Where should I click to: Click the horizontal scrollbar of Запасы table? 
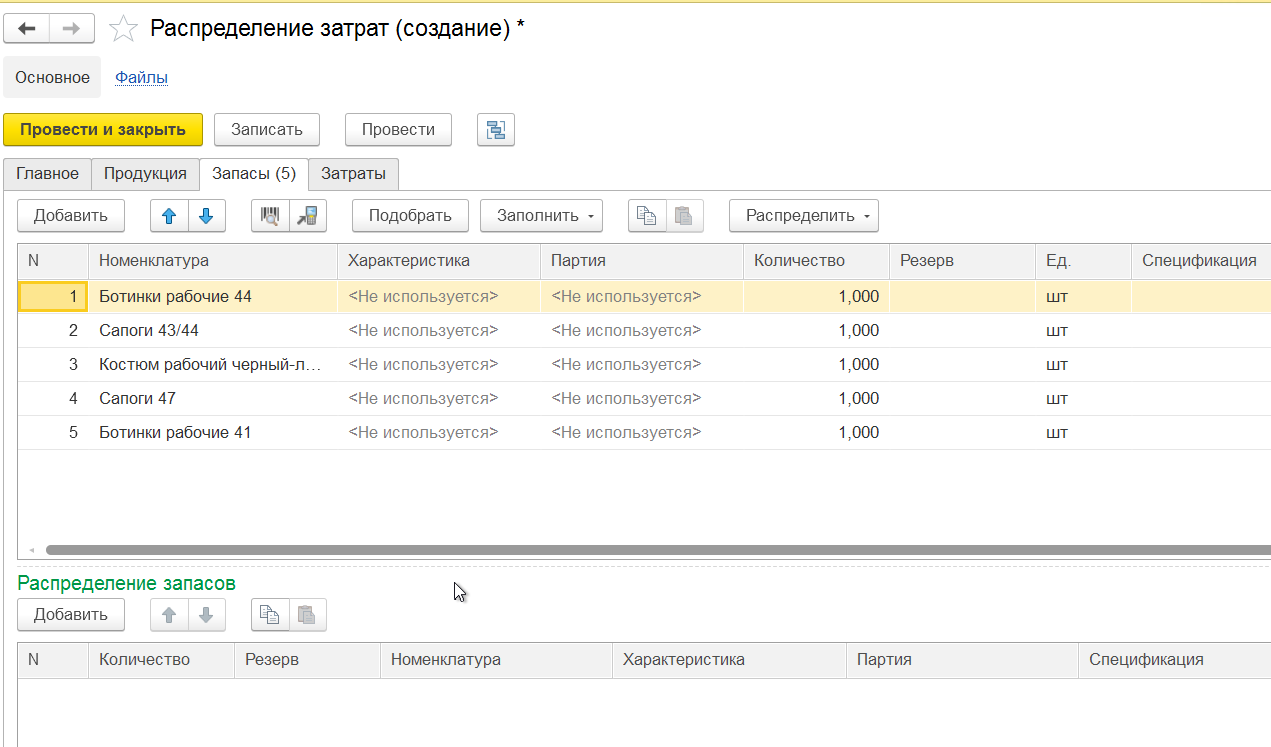click(x=658, y=550)
